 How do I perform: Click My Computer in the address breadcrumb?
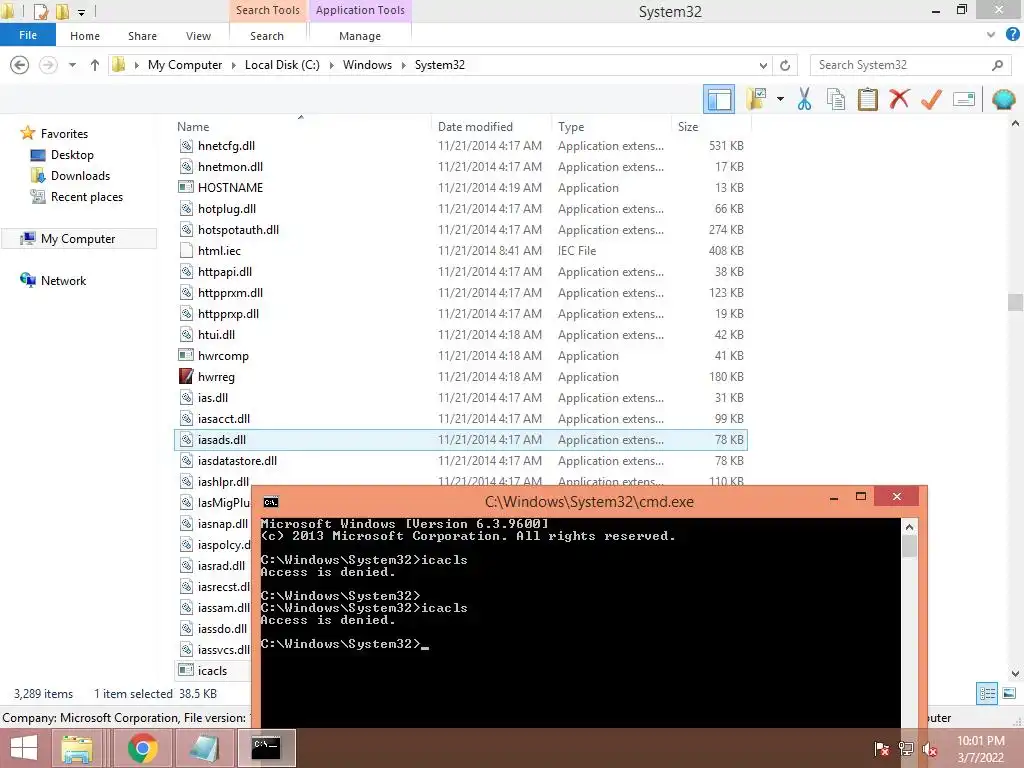tap(185, 65)
